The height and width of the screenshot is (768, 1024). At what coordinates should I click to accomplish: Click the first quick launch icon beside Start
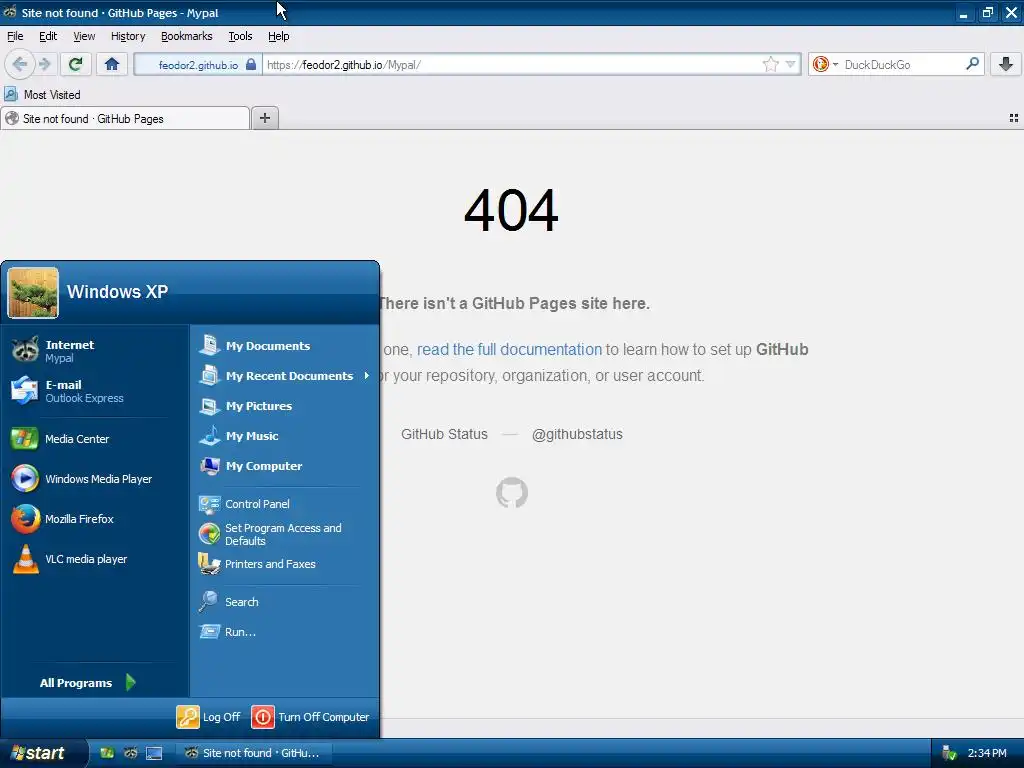[x=107, y=753]
